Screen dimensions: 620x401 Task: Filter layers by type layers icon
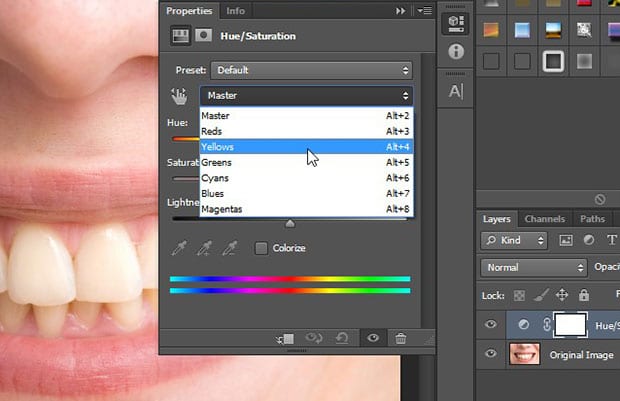coord(611,240)
